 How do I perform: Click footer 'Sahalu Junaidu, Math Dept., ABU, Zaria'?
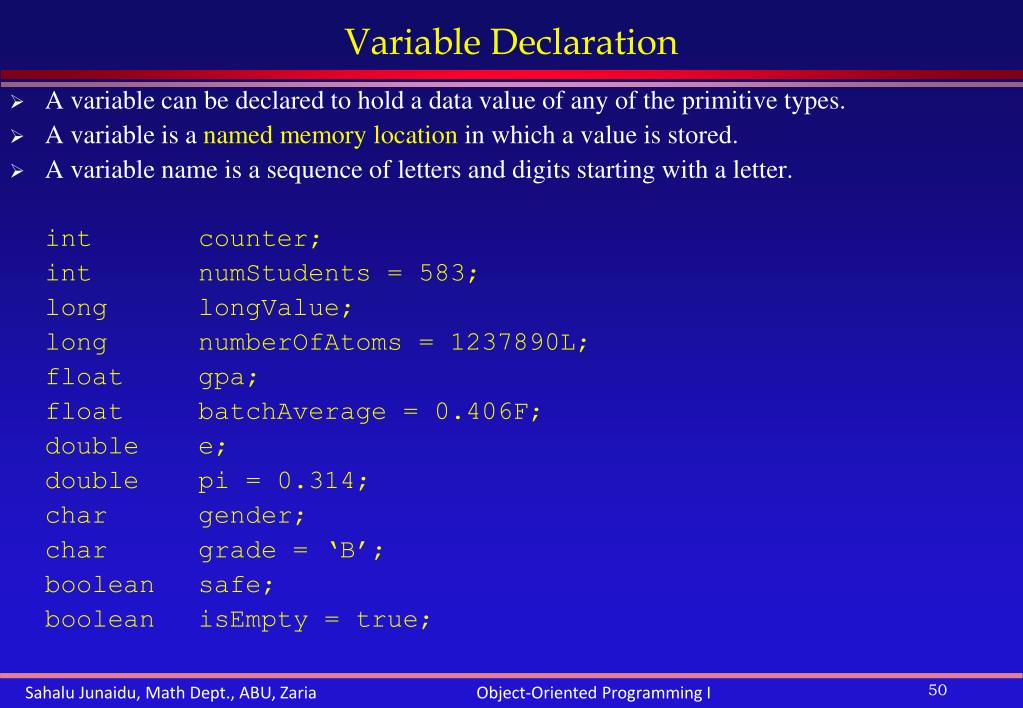pos(171,693)
